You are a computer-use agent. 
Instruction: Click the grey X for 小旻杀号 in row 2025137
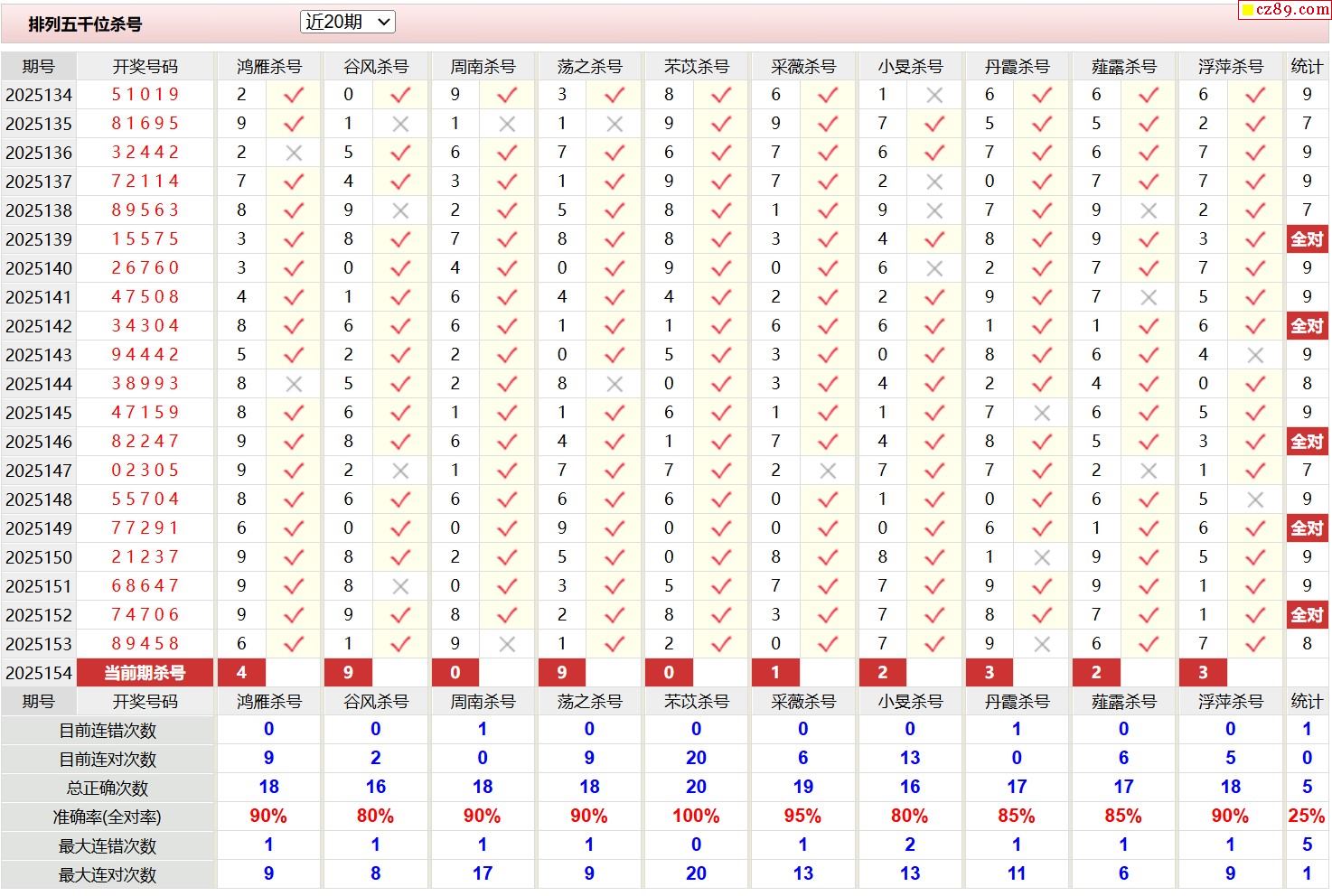[x=934, y=182]
